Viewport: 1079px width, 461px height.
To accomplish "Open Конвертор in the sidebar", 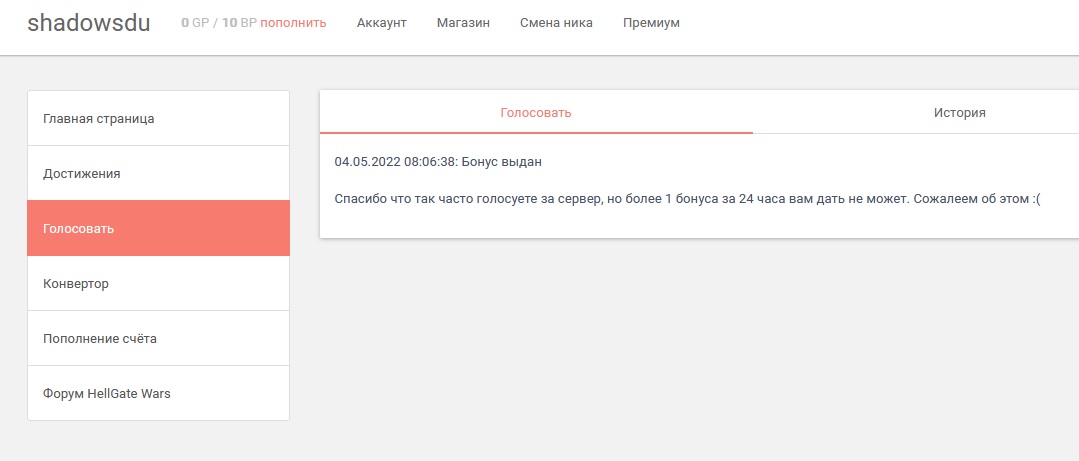I will (x=158, y=283).
